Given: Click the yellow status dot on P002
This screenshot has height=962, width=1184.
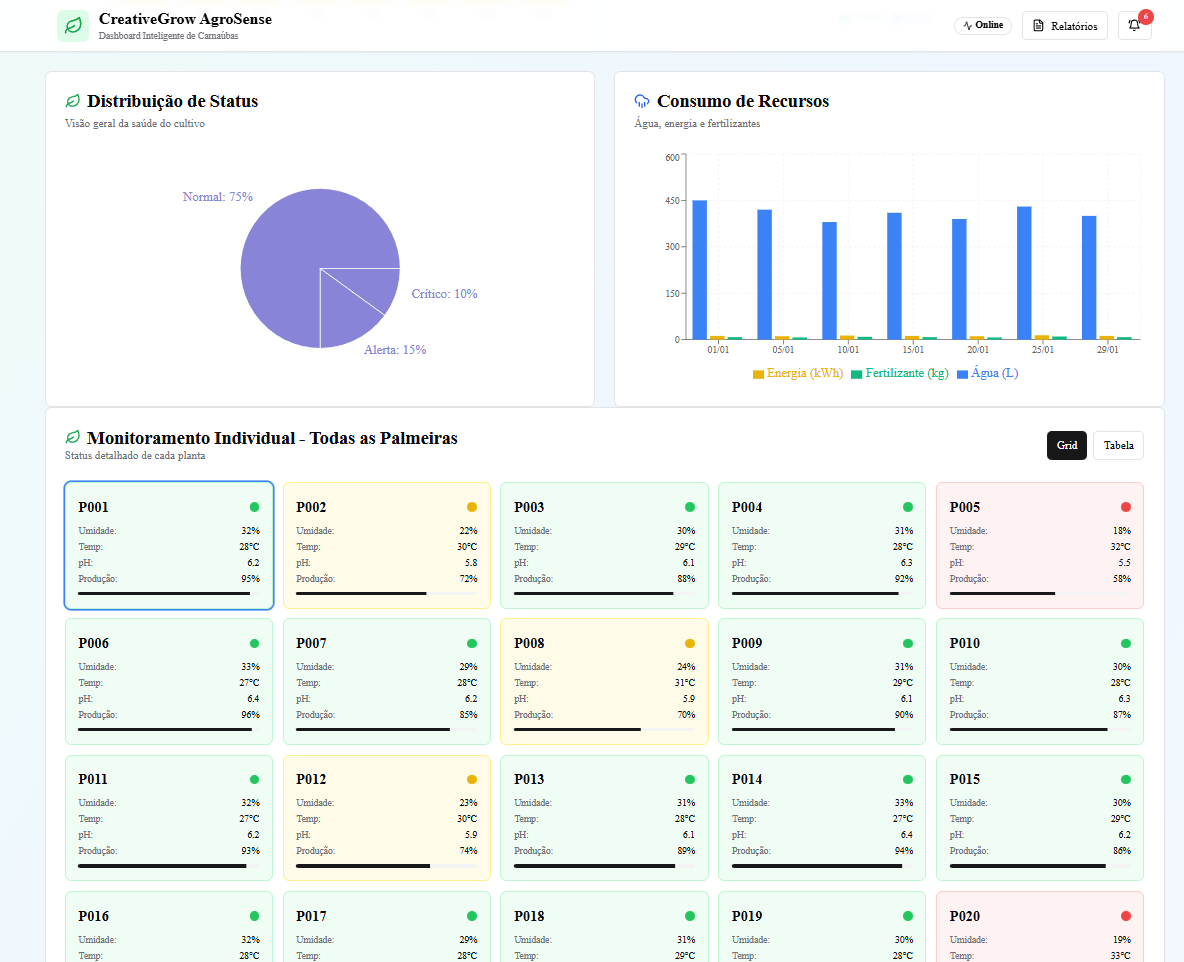Looking at the screenshot, I should pyautogui.click(x=472, y=507).
